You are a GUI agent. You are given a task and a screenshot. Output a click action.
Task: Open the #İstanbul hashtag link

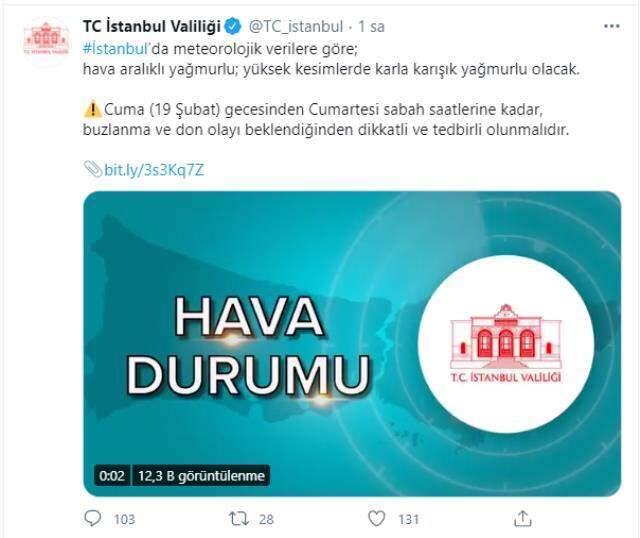115,49
